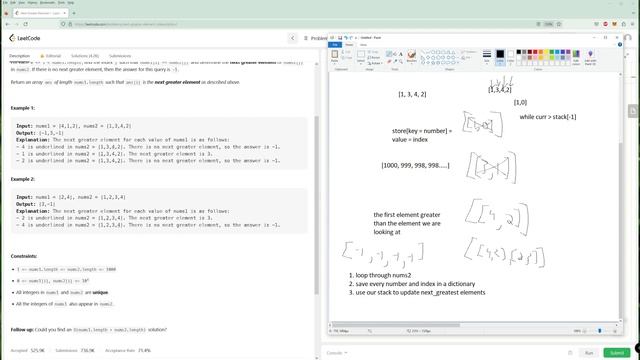Select Color 2 white swatch box
The image size is (640, 360).
511,56
